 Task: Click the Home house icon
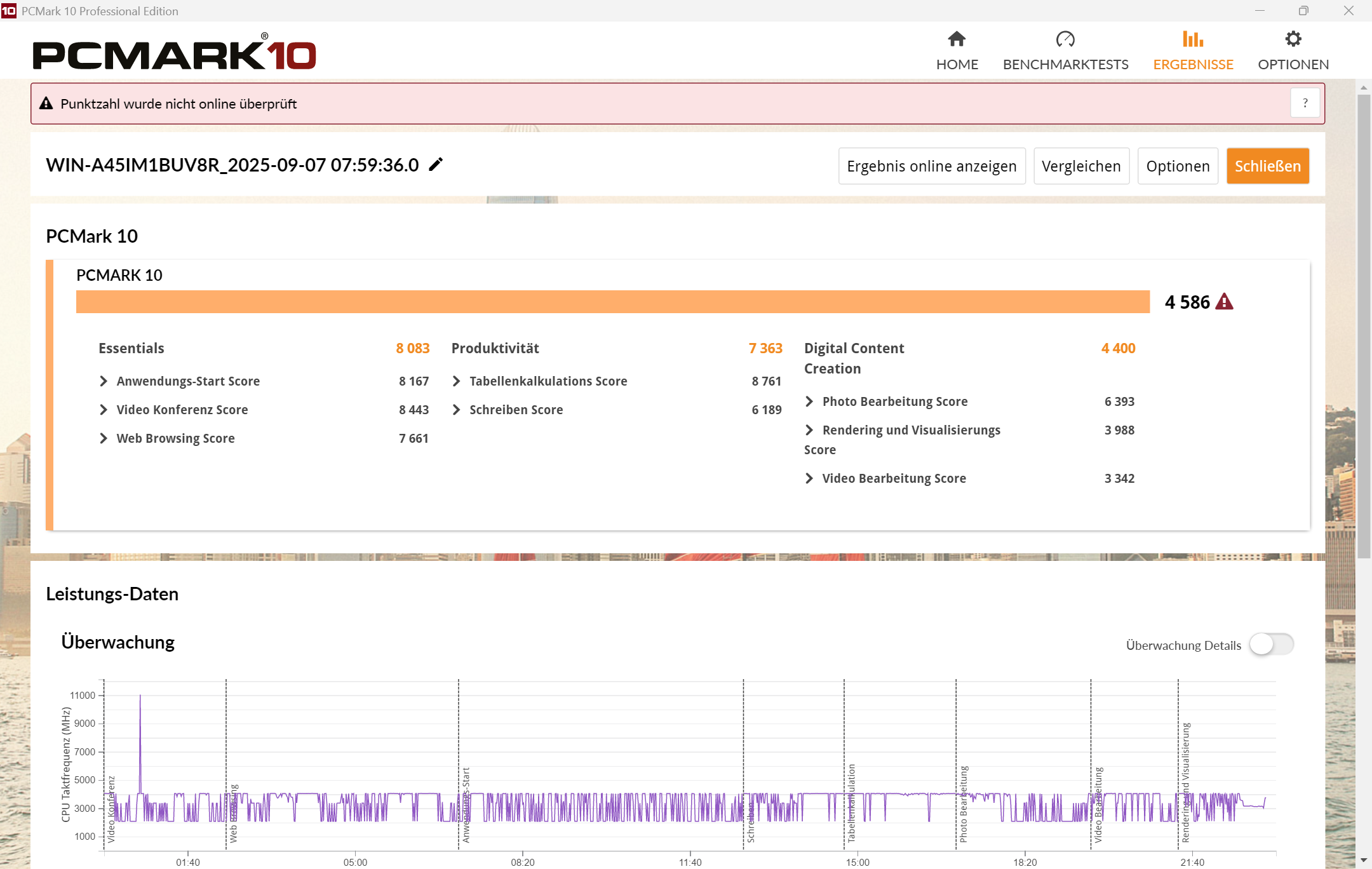click(x=957, y=39)
